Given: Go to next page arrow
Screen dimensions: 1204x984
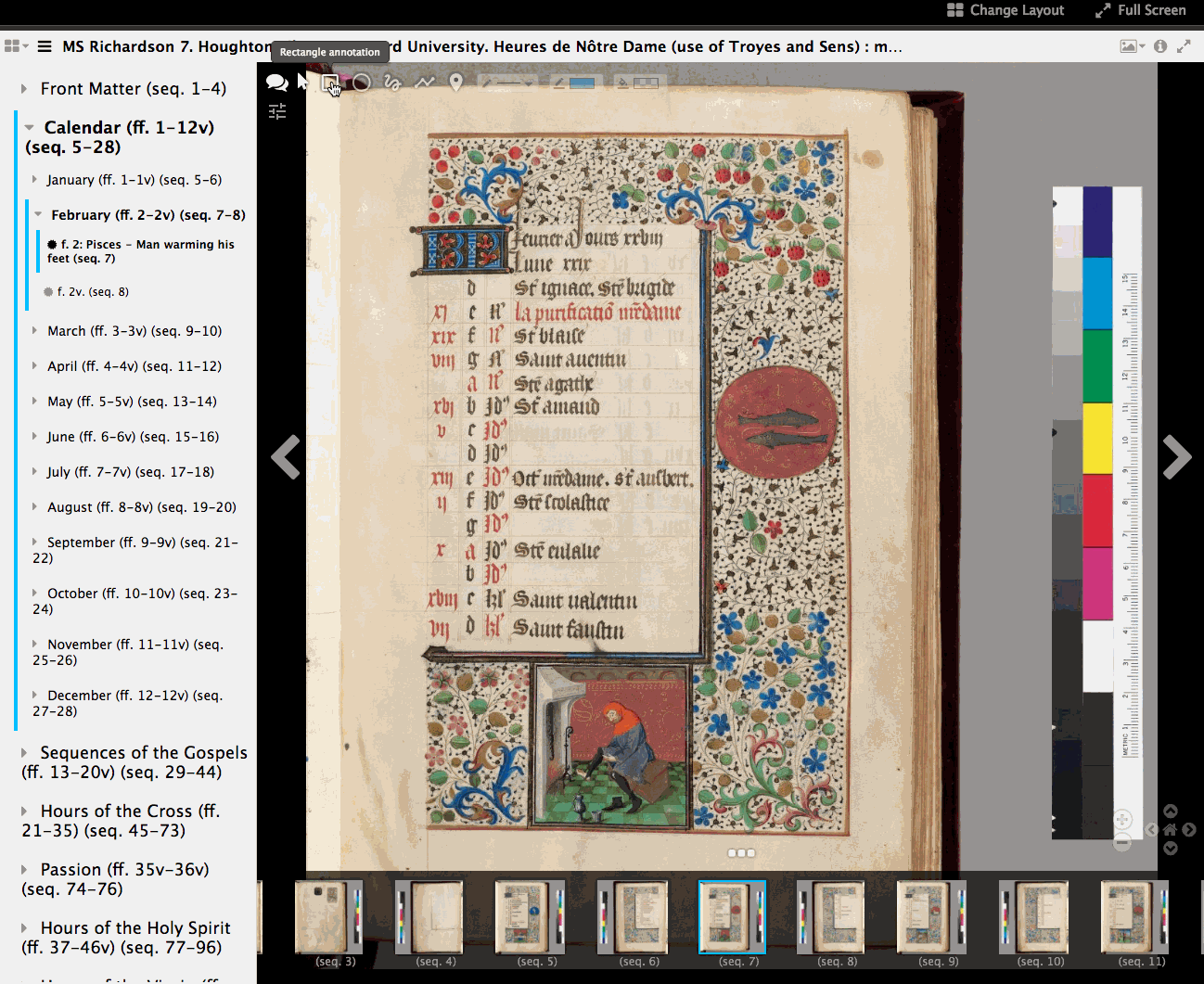Looking at the screenshot, I should [x=1176, y=456].
